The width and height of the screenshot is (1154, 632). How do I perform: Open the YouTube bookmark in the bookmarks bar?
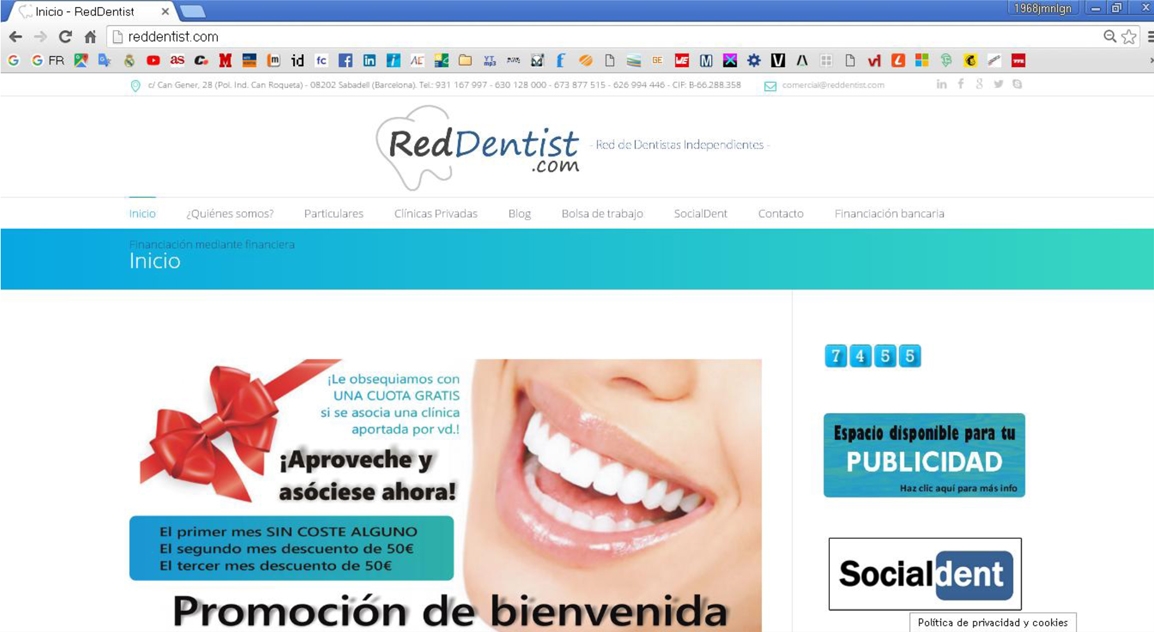pyautogui.click(x=153, y=61)
